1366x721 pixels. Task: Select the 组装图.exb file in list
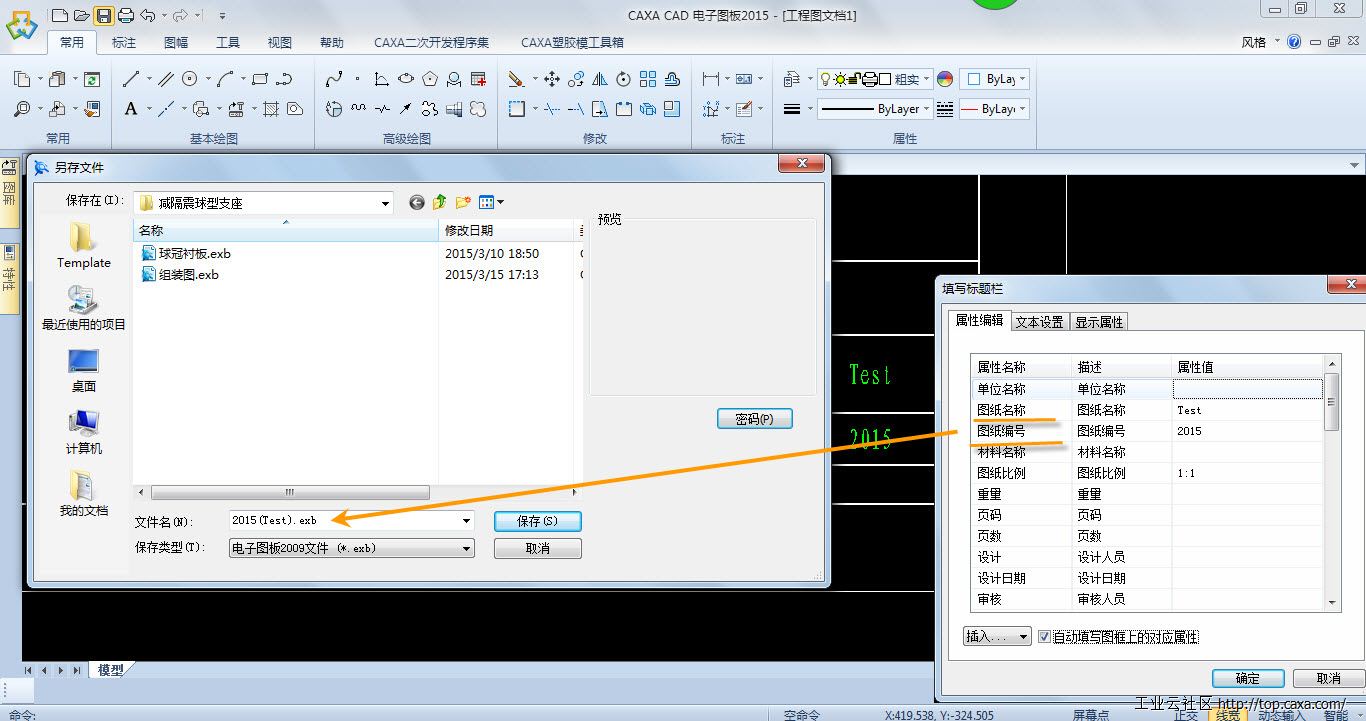(x=188, y=275)
